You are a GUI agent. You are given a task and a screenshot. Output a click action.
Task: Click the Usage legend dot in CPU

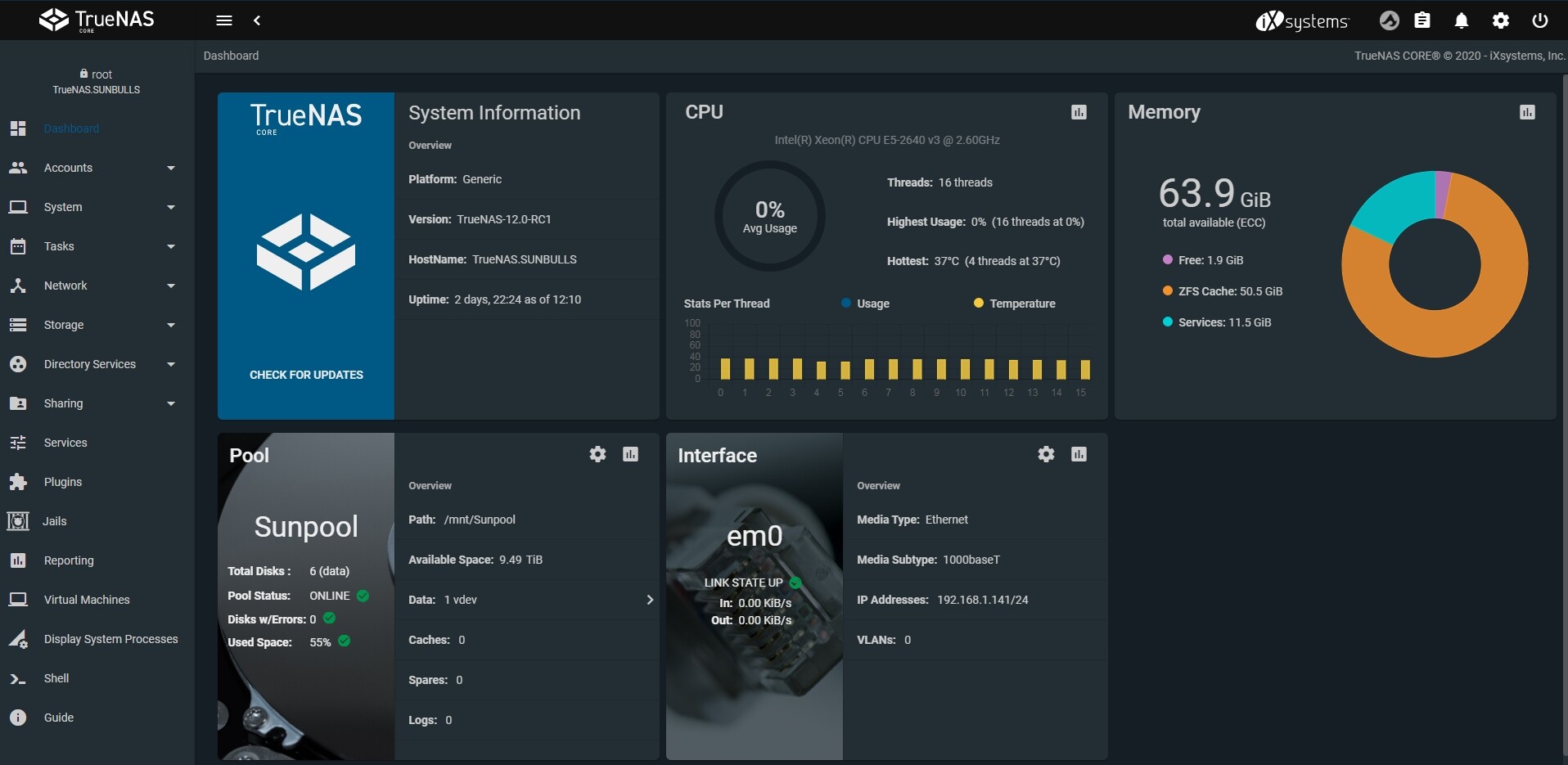[846, 303]
